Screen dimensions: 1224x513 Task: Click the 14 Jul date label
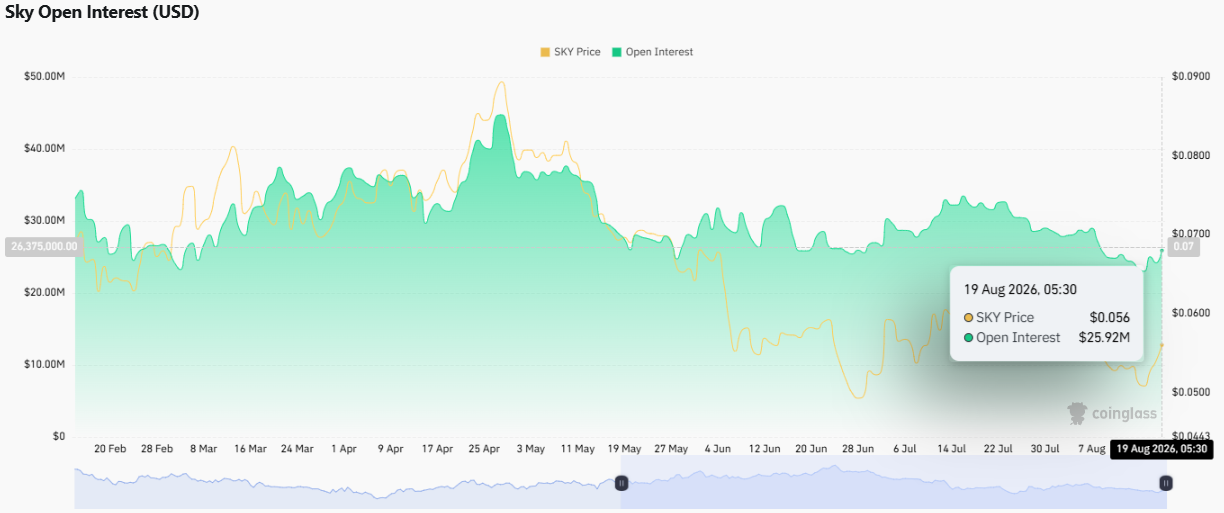click(x=951, y=449)
